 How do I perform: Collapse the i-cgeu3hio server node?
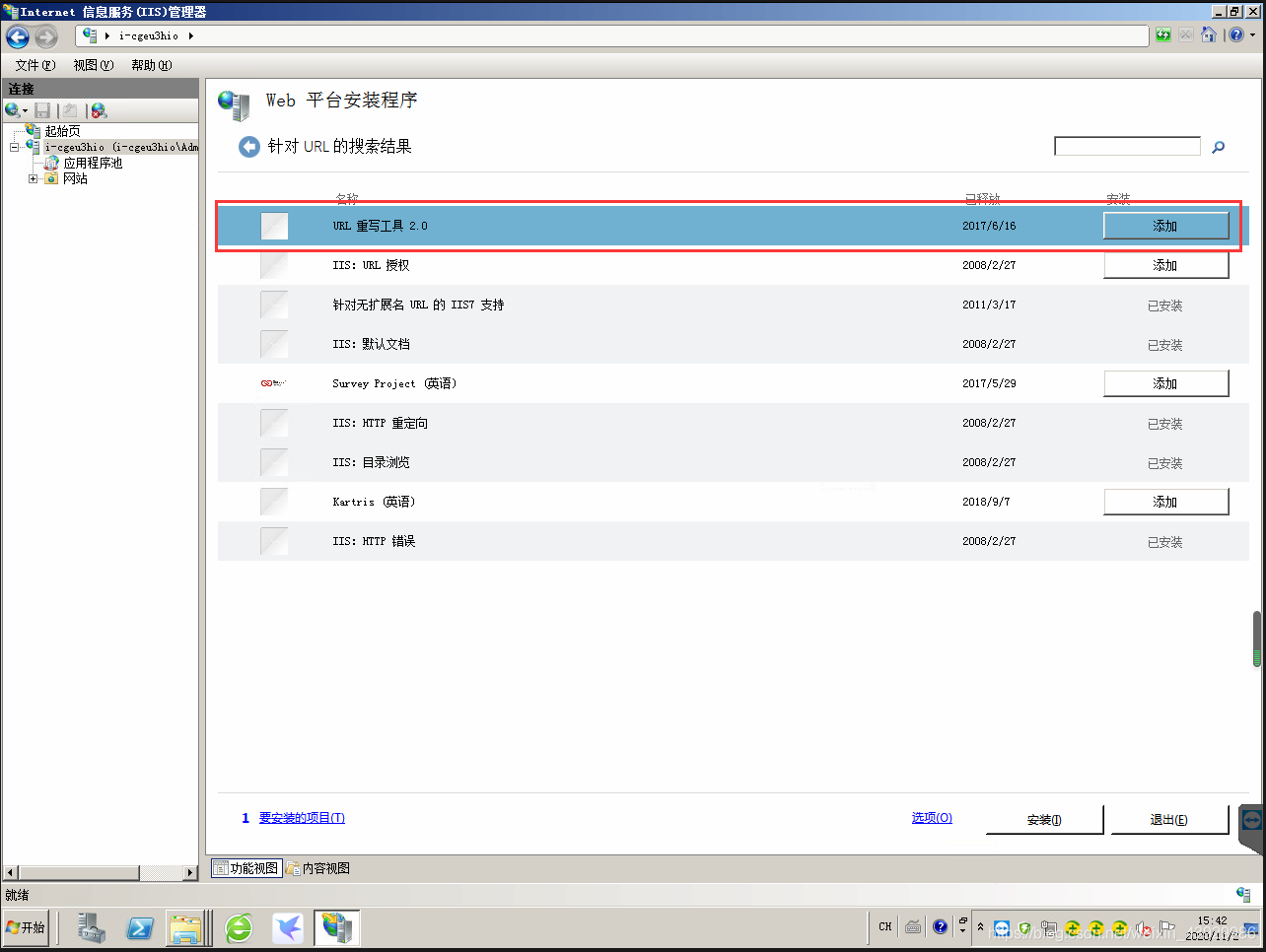15,148
